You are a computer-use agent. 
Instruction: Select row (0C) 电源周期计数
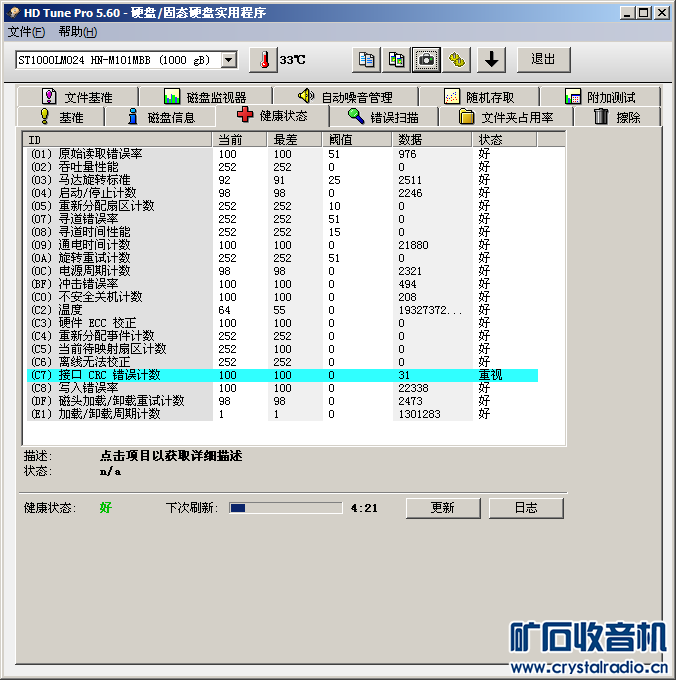pos(283,271)
